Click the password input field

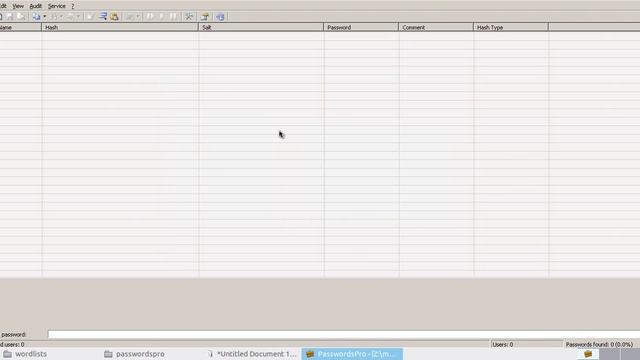(x=344, y=334)
